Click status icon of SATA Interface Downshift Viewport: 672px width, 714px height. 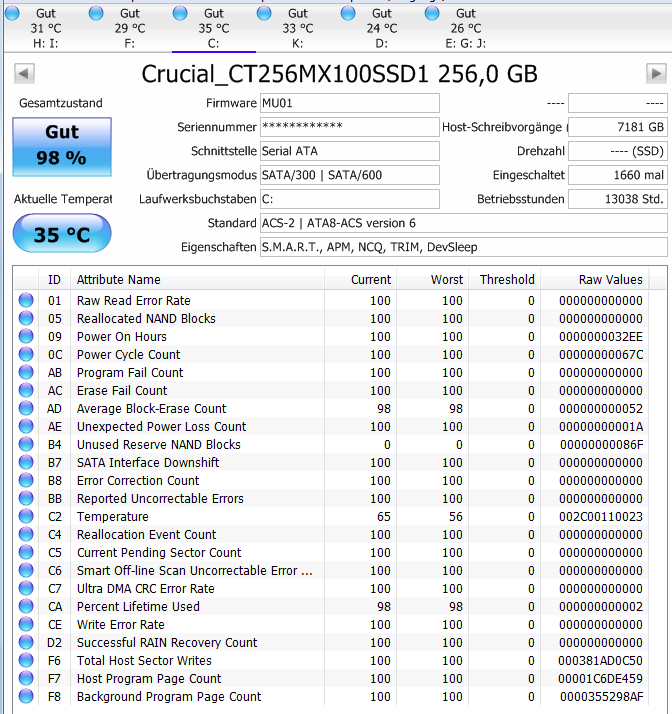point(26,462)
